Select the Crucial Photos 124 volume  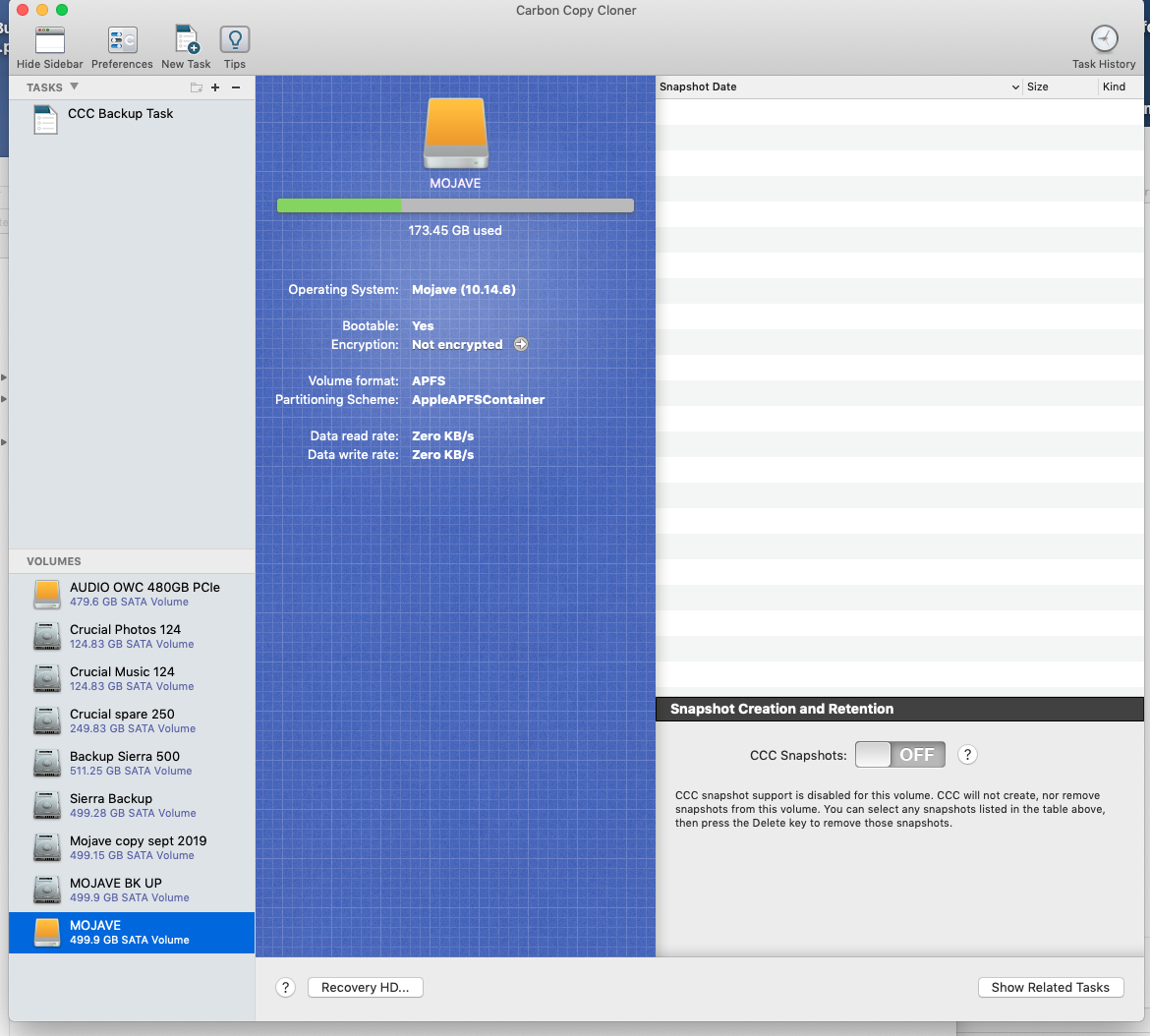pyautogui.click(x=132, y=636)
